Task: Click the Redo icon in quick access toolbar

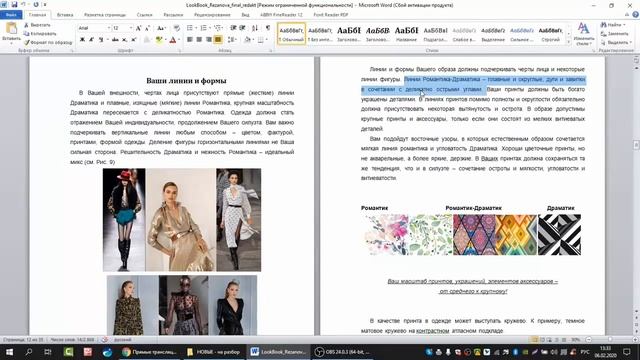Action: (36, 4)
